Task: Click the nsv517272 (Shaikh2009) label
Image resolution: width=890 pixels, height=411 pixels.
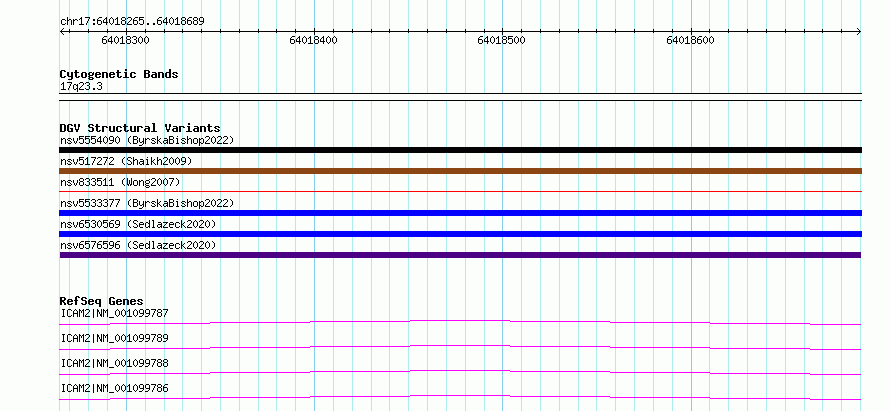Action: click(126, 161)
